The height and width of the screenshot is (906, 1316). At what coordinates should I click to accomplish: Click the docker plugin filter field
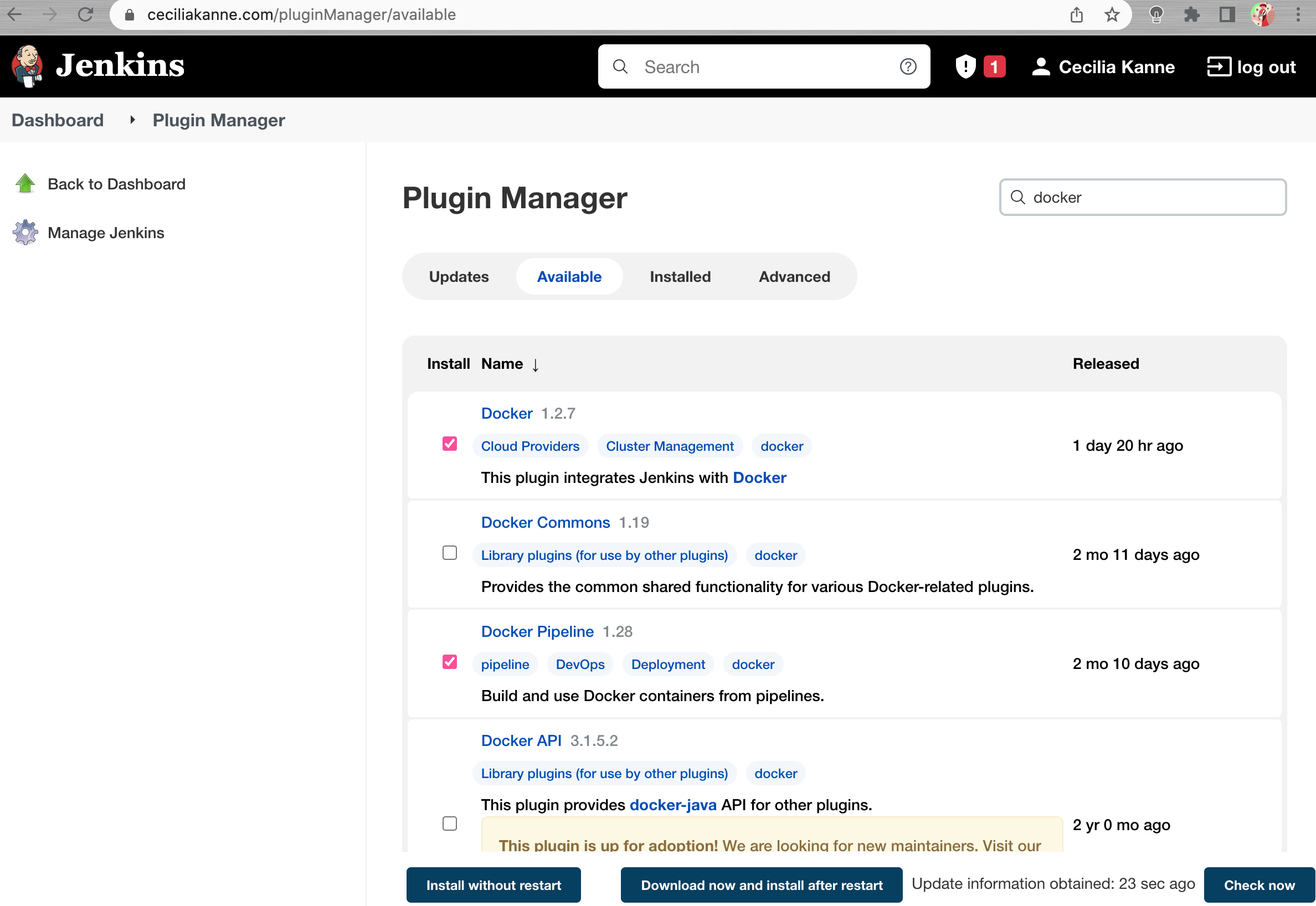(x=1153, y=197)
